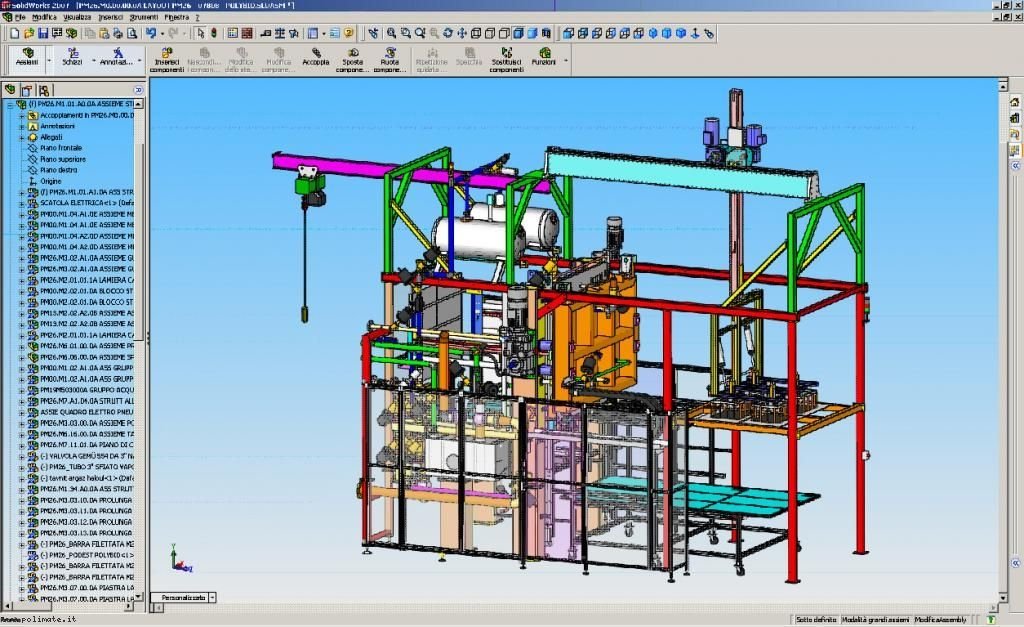Toggle the Sotto definito status indicator
Screen dimensions: 1024x627
[816, 620]
